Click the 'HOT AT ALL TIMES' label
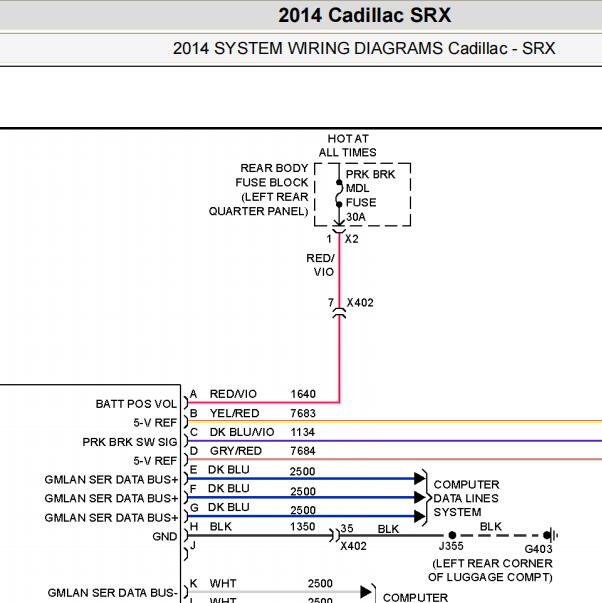The height and width of the screenshot is (603, 602). 348,145
